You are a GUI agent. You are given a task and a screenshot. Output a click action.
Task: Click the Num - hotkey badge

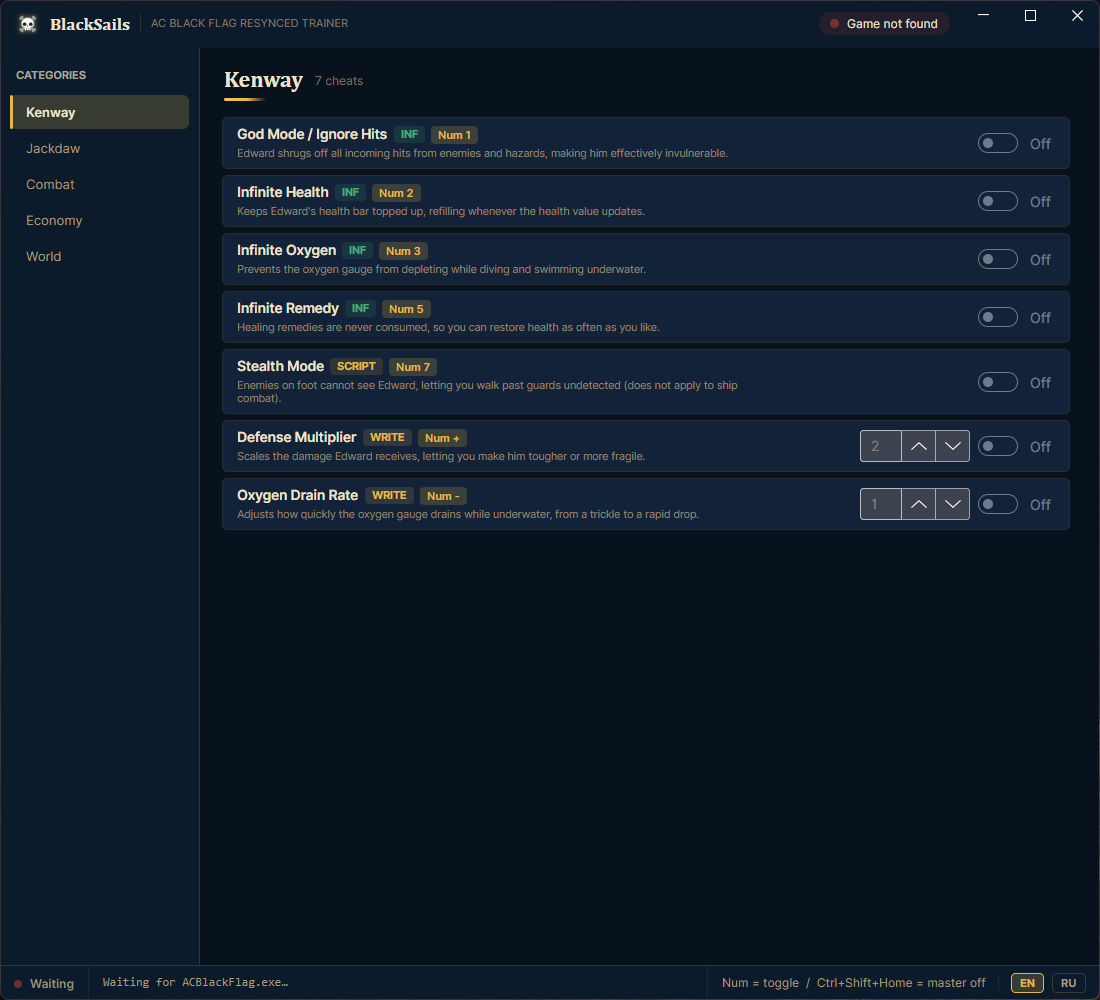(443, 496)
